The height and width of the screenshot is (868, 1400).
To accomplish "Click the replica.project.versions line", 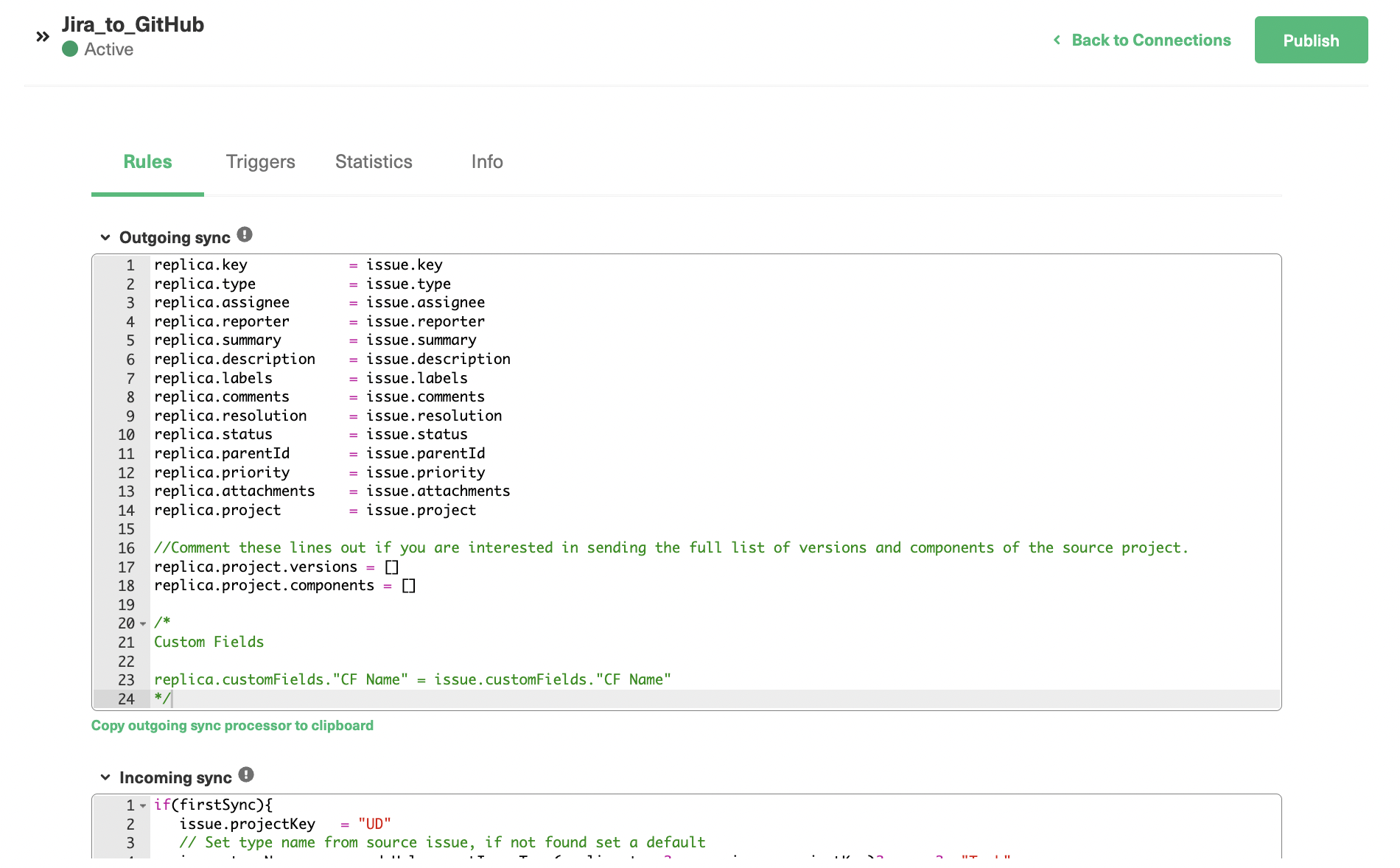I will click(x=276, y=567).
